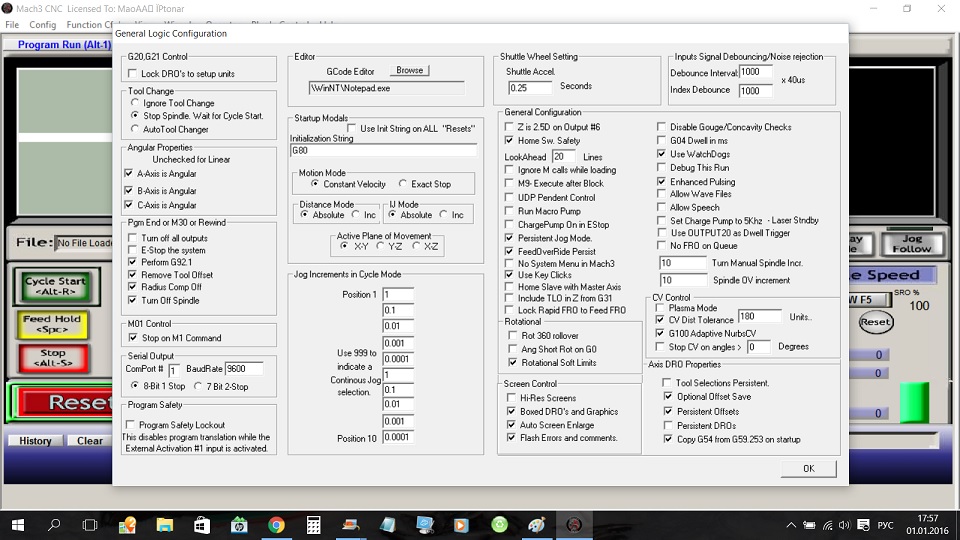Confirm the dialog with OK
Screen dimensions: 960x540
pyautogui.click(x=809, y=468)
